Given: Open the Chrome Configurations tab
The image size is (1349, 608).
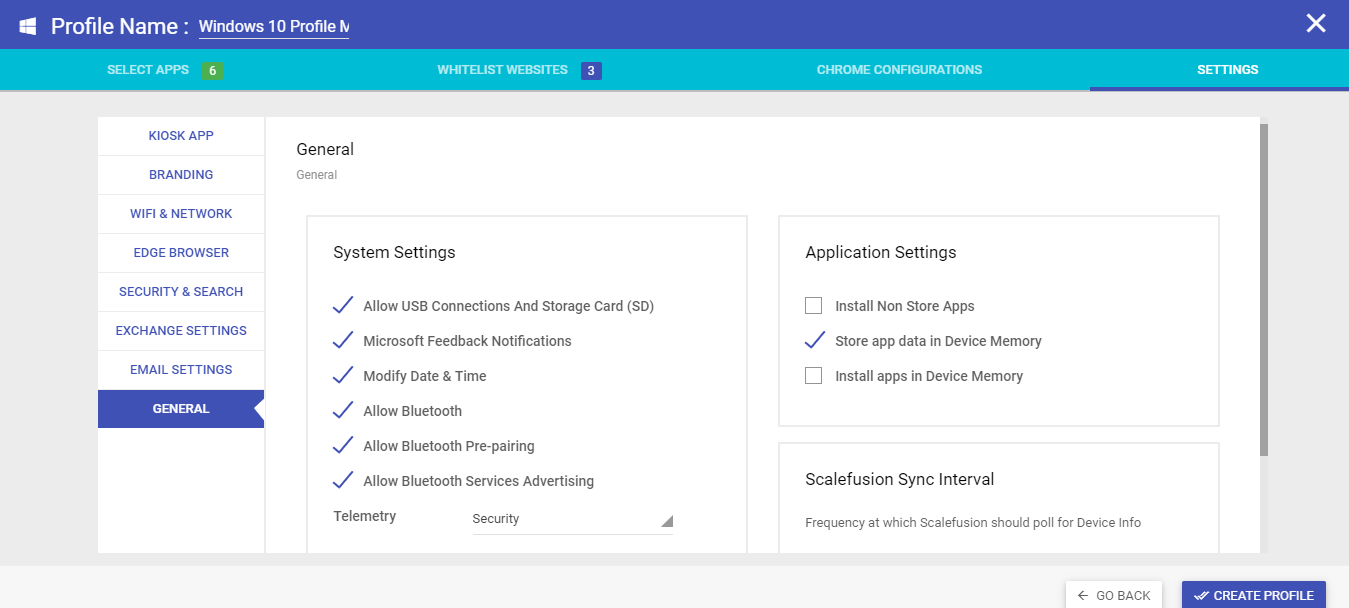Looking at the screenshot, I should [x=899, y=70].
